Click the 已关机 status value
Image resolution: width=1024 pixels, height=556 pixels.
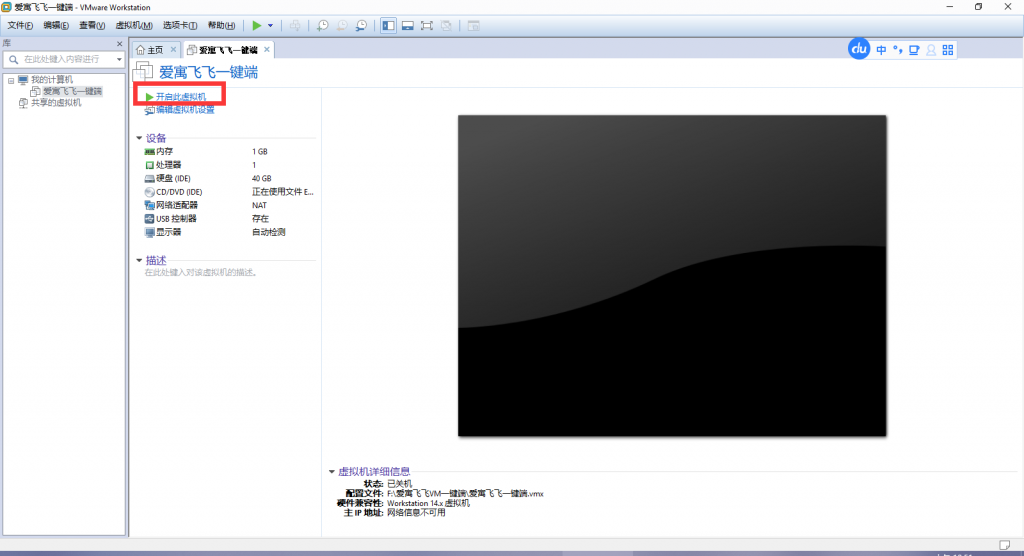click(400, 484)
